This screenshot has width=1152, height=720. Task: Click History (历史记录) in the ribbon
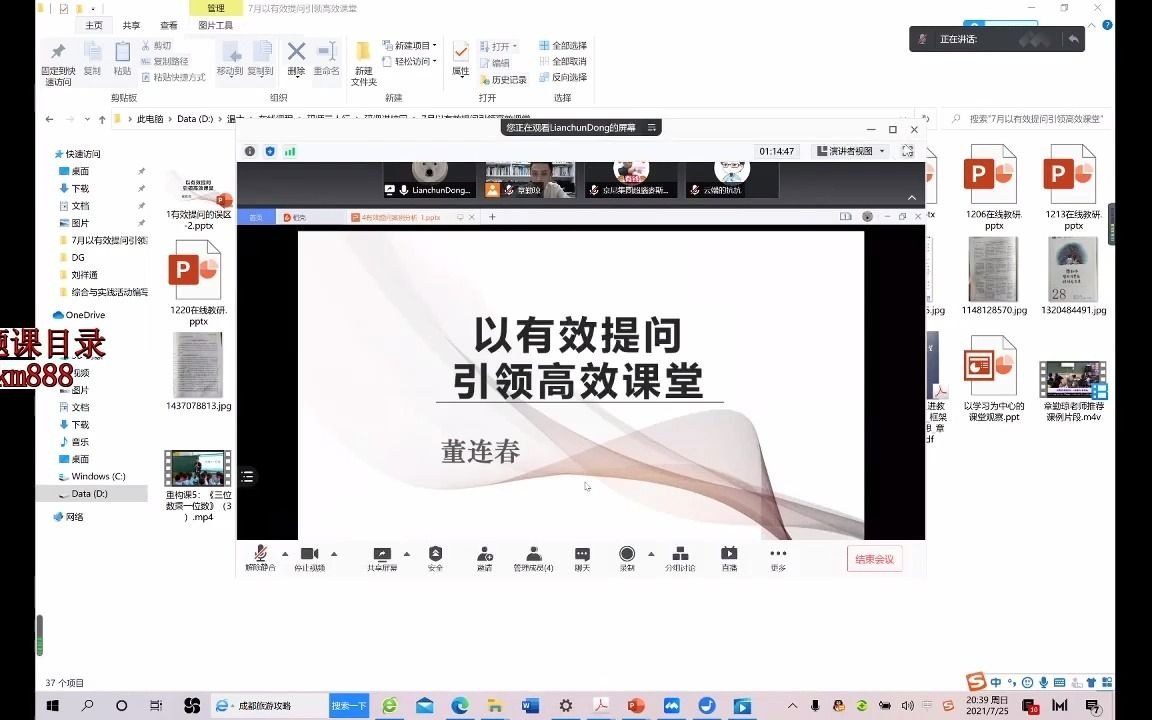503,79
